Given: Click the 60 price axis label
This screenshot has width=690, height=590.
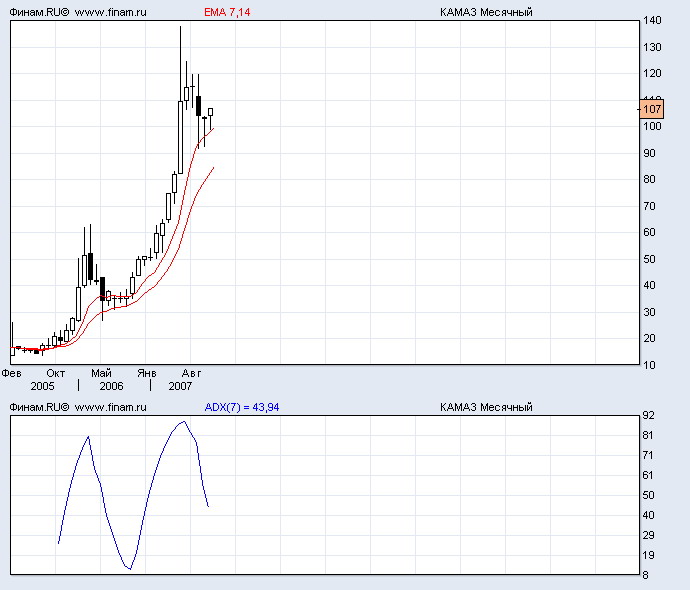Looking at the screenshot, I should click(650, 232).
